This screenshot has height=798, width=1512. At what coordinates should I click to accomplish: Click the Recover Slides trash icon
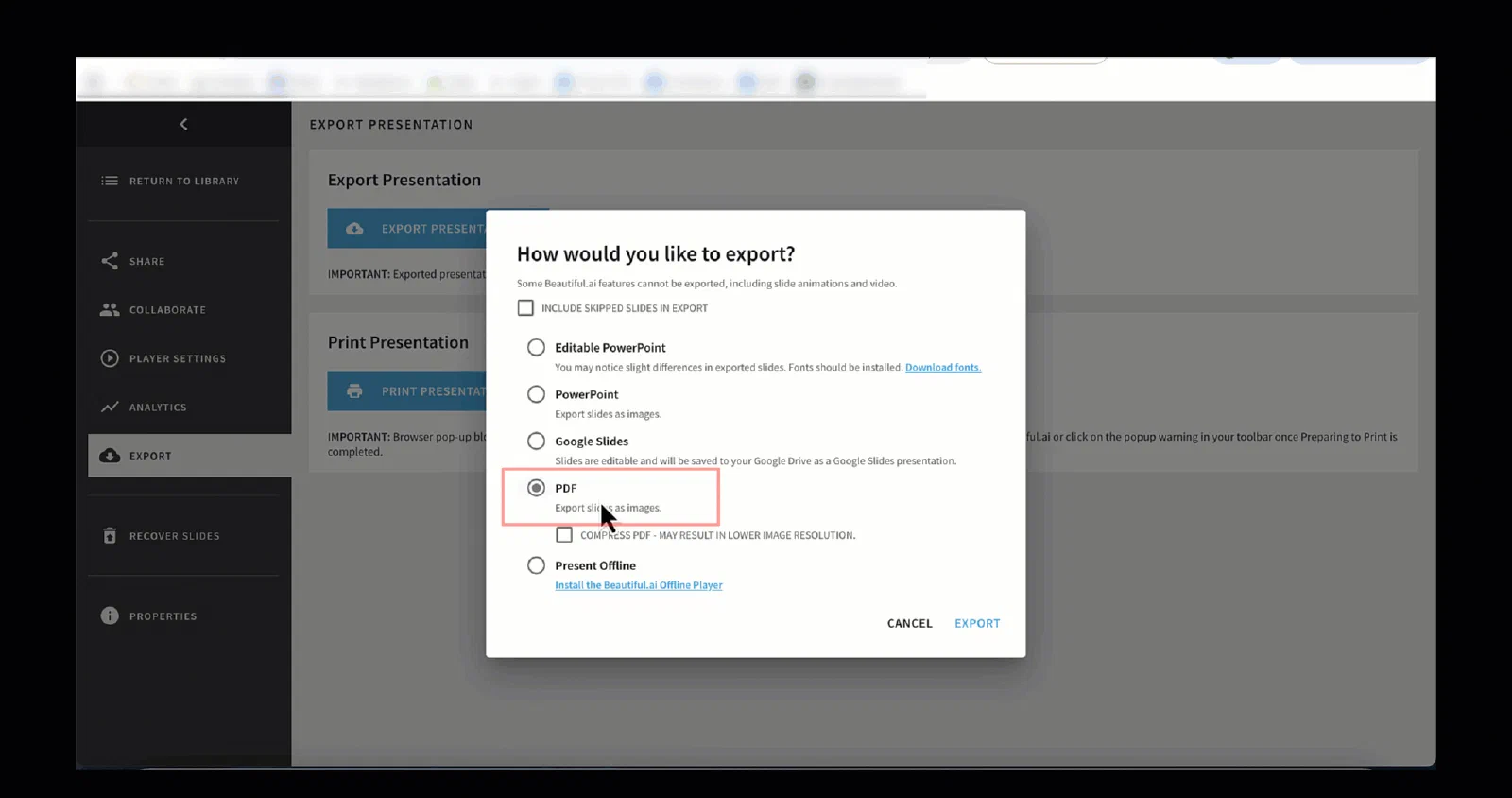pyautogui.click(x=110, y=536)
